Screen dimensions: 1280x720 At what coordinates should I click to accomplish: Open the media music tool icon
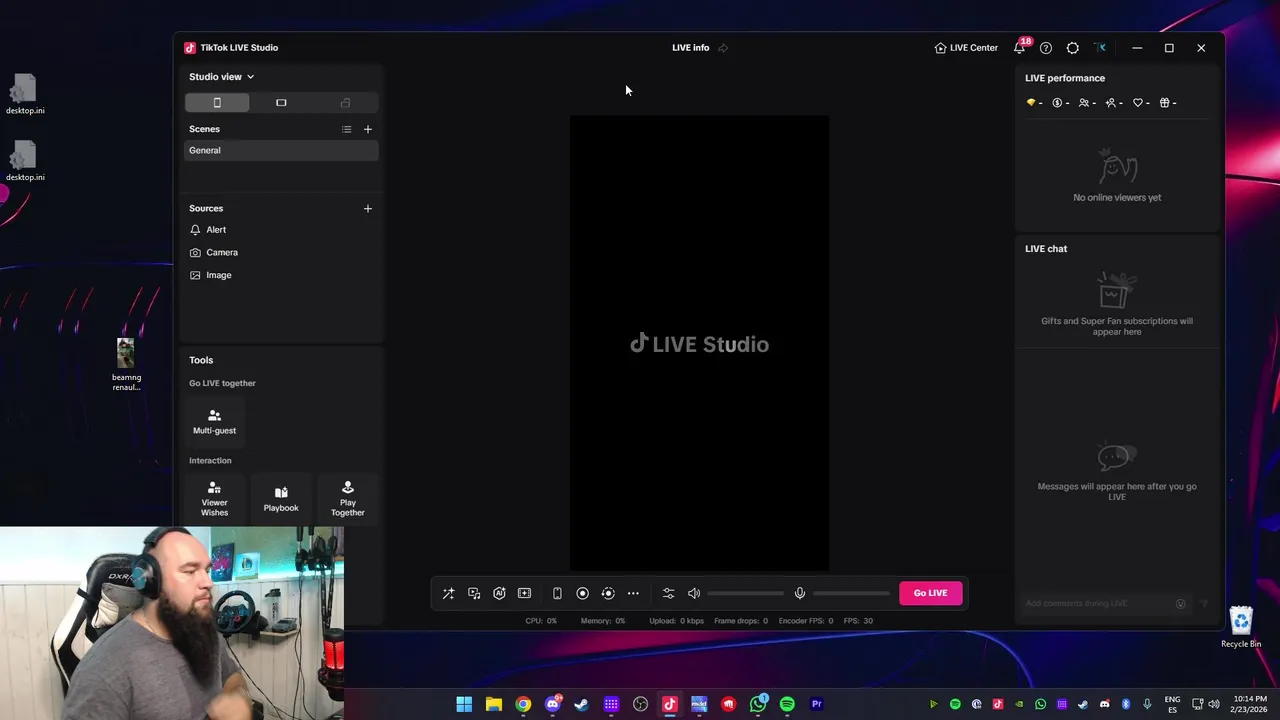click(474, 593)
